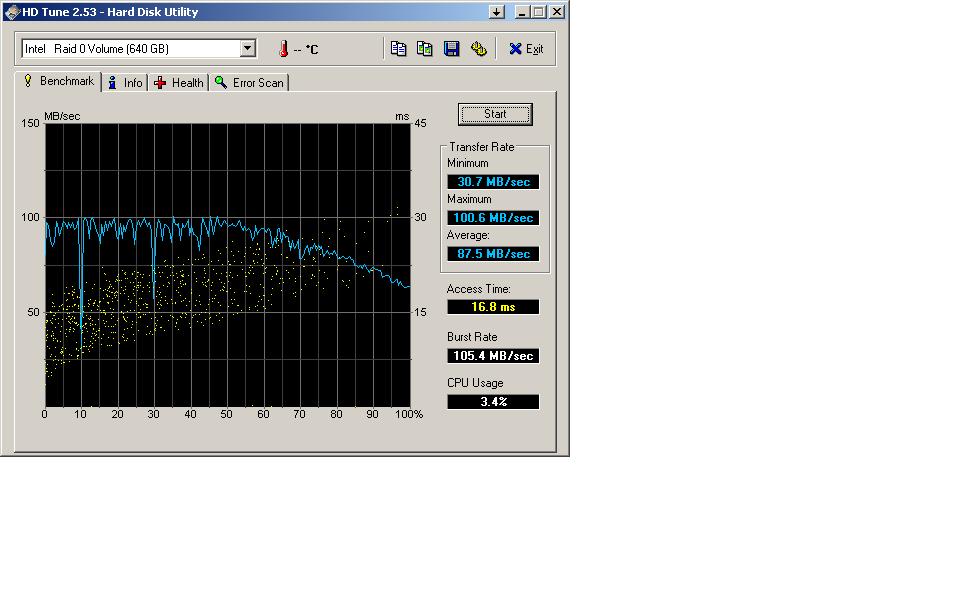The height and width of the screenshot is (600, 960).
Task: Maximize the HD Tune window
Action: coord(539,12)
